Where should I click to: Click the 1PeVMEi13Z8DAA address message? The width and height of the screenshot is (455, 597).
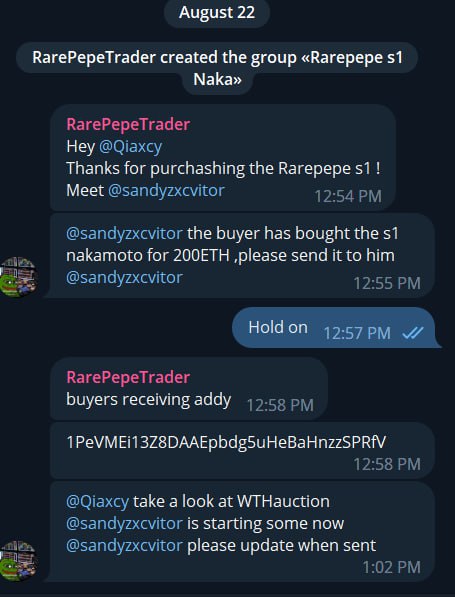tap(243, 451)
